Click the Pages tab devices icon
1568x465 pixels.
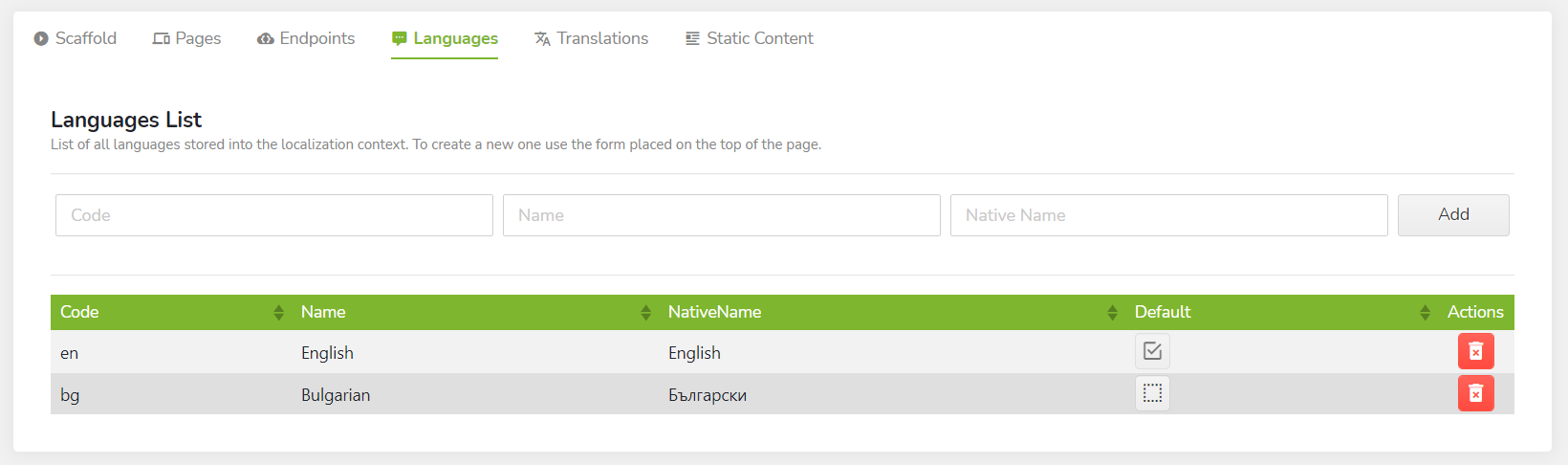click(162, 39)
